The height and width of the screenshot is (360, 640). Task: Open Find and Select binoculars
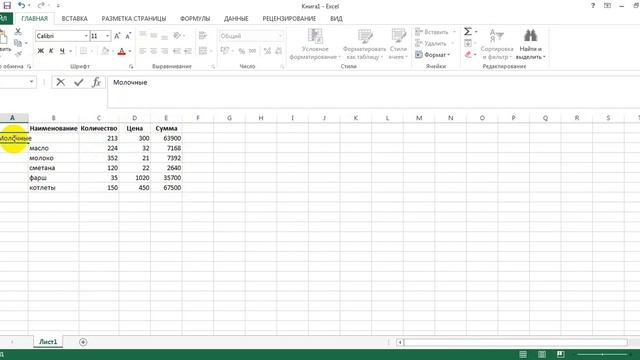click(530, 44)
